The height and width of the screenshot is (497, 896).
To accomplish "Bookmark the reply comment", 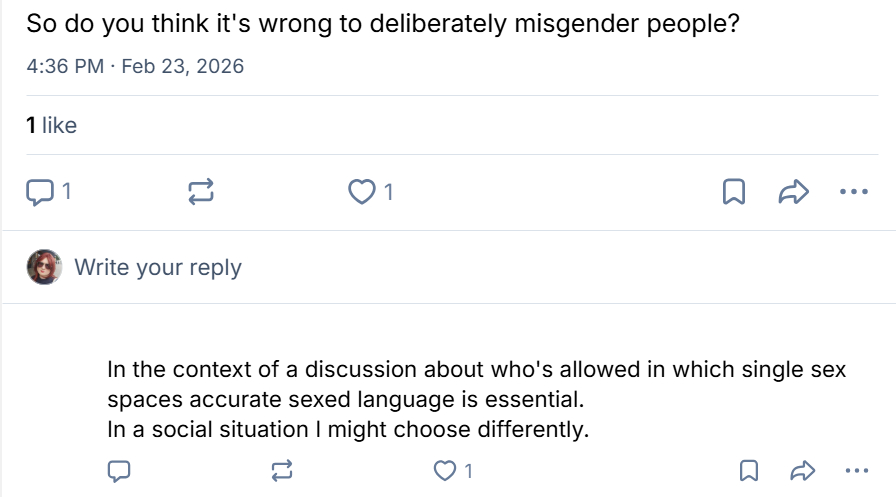I will click(747, 470).
